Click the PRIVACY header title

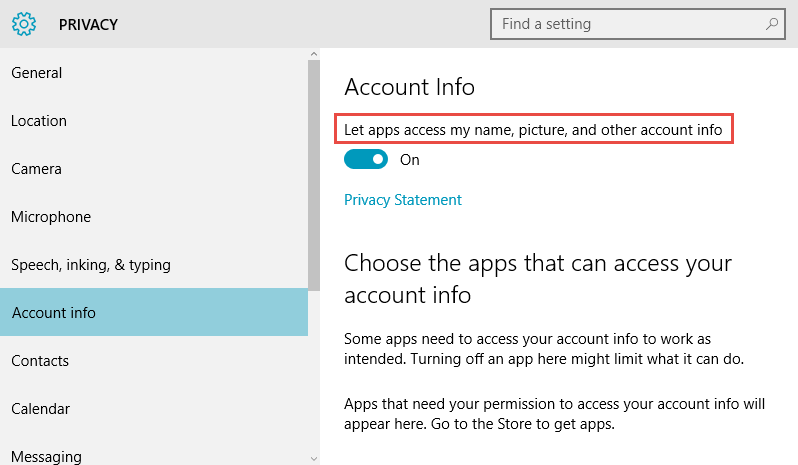tap(88, 24)
